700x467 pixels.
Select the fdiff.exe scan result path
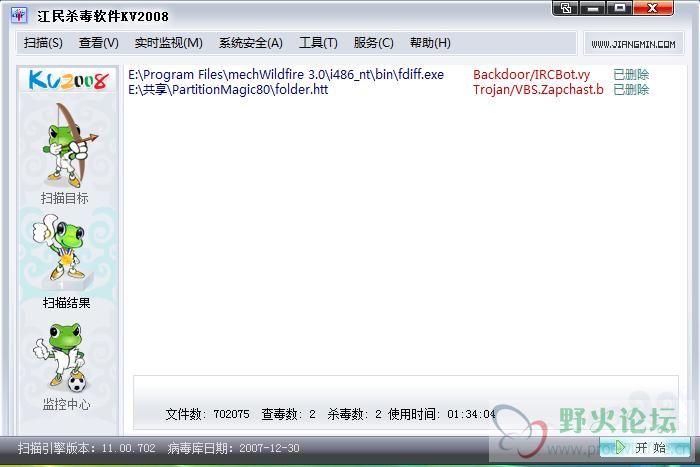pyautogui.click(x=286, y=75)
